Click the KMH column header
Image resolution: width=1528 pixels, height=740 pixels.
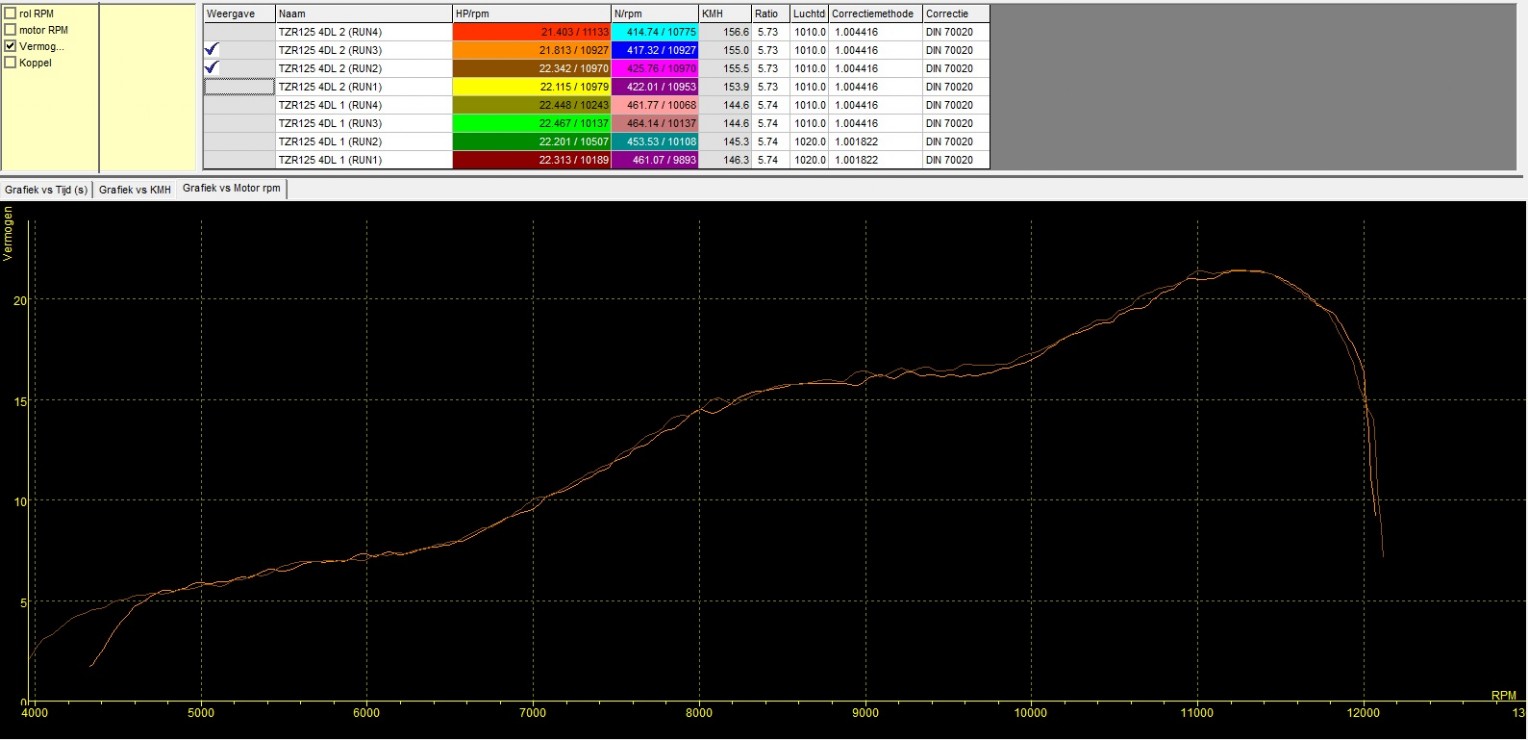(x=725, y=14)
